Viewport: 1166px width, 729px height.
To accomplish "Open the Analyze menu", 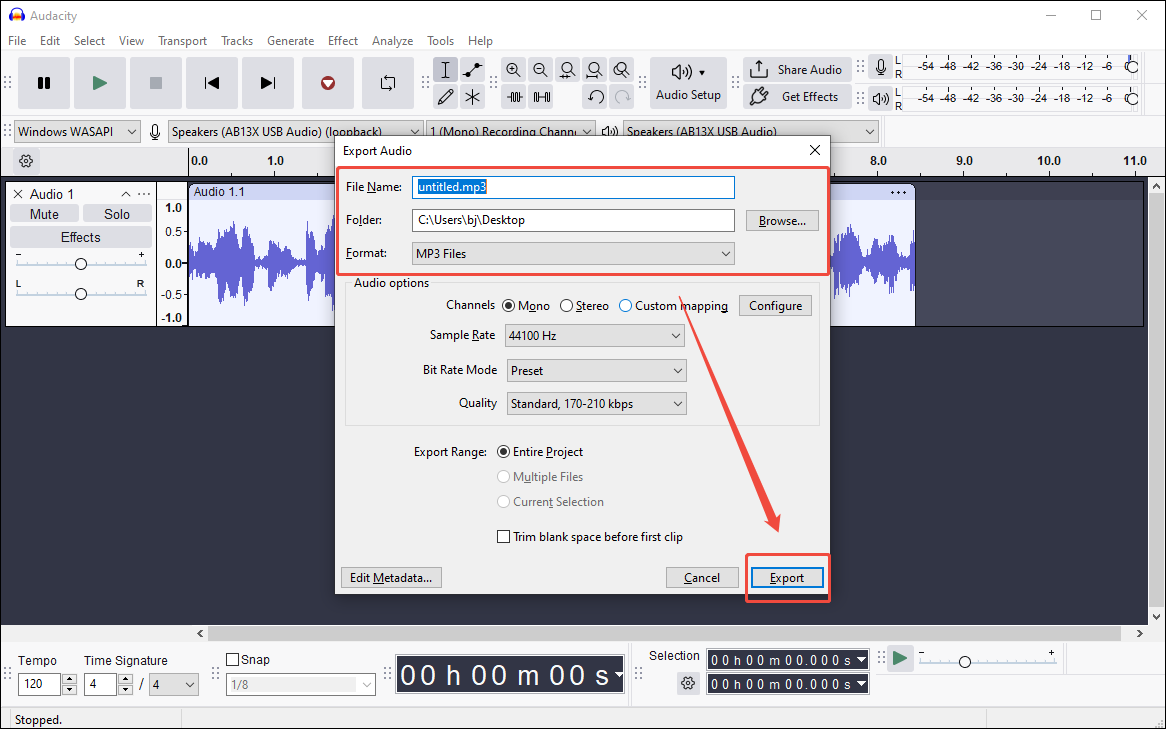I will (392, 41).
